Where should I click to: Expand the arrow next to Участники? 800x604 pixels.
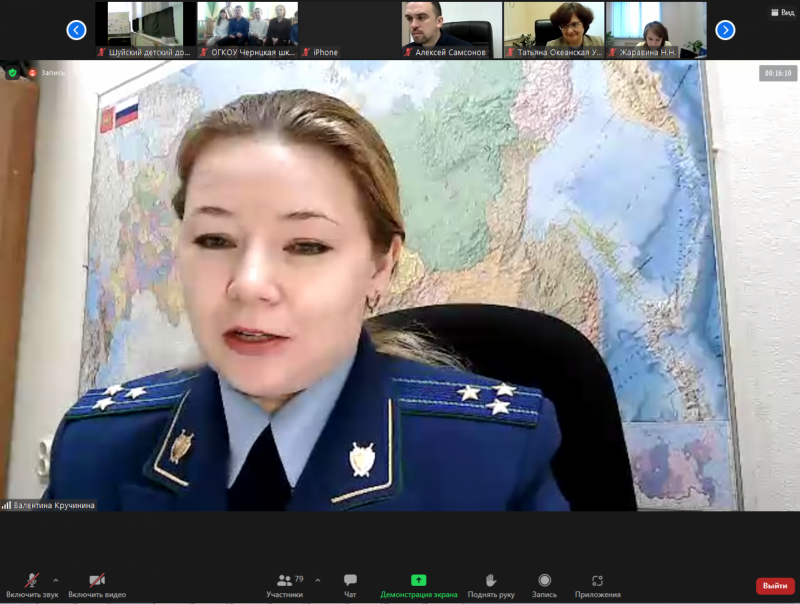[x=318, y=580]
